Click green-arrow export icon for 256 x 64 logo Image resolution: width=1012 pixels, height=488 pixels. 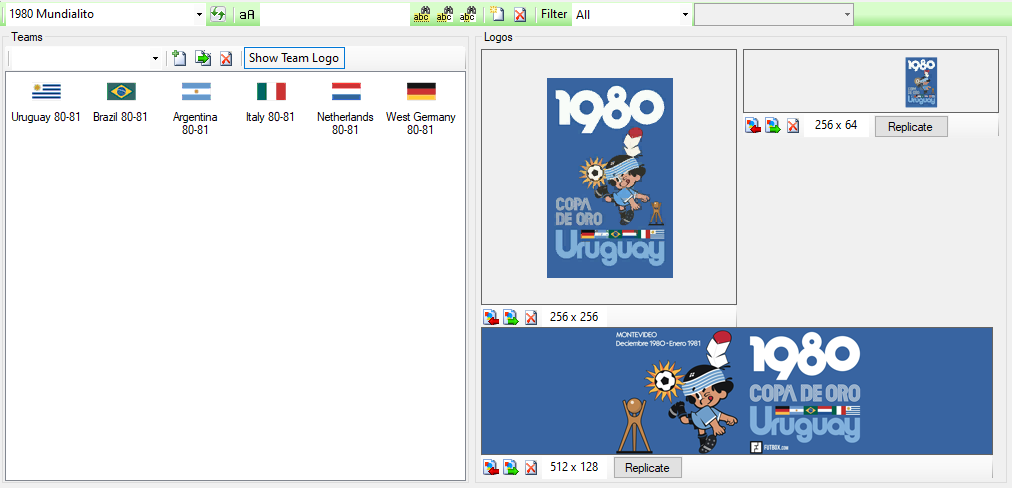(x=773, y=126)
